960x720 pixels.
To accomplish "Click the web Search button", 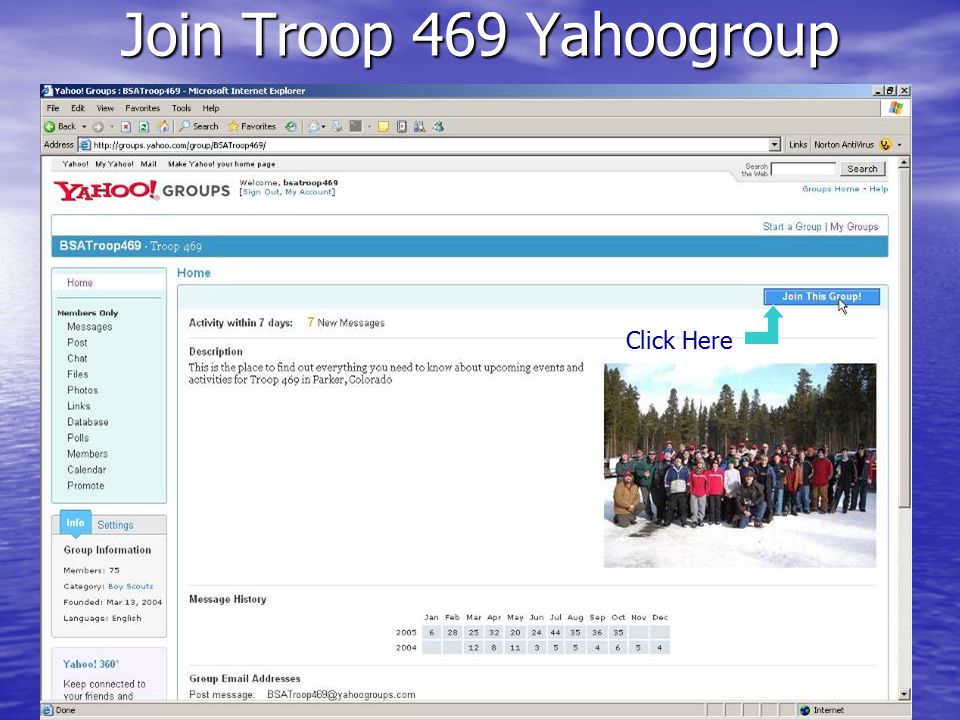I will coord(862,169).
